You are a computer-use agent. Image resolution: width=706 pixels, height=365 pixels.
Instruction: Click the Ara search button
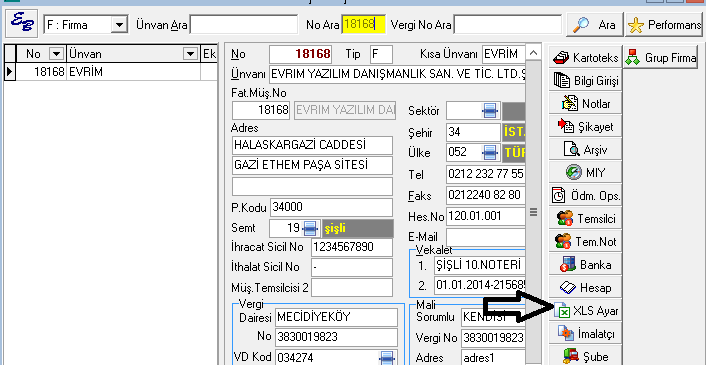point(594,25)
